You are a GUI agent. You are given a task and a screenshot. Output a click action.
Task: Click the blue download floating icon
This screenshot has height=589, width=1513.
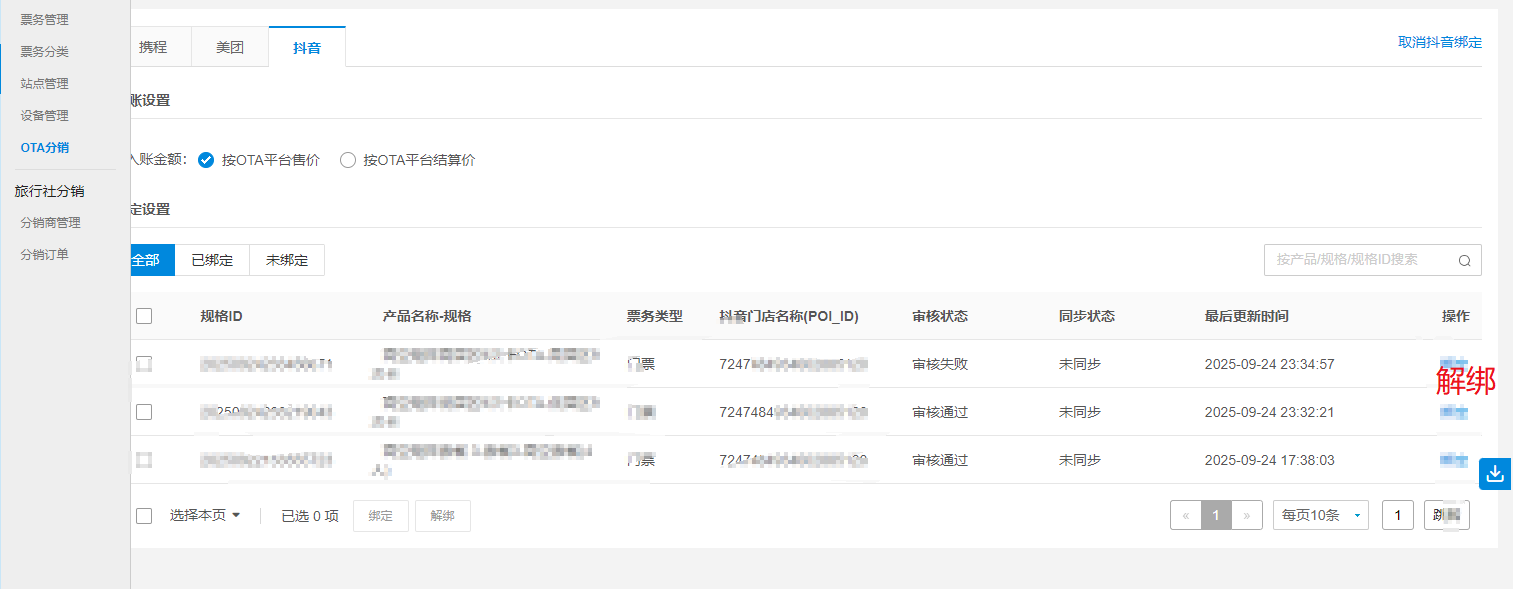[1495, 474]
